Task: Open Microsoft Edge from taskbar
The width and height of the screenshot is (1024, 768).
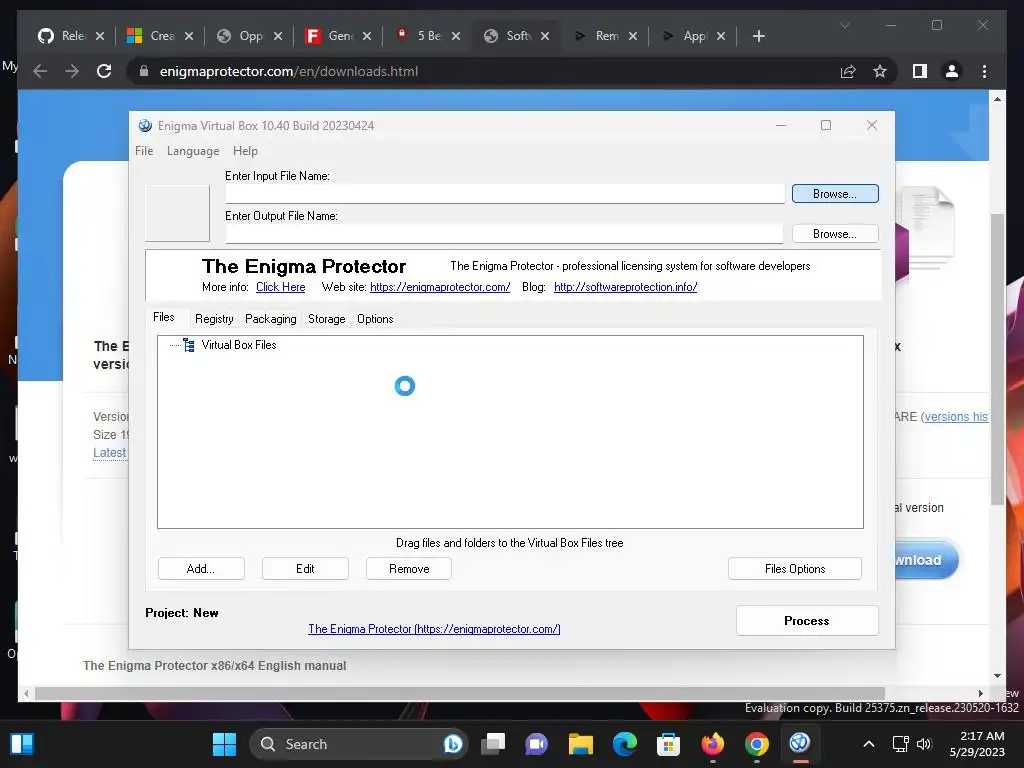Action: (624, 744)
